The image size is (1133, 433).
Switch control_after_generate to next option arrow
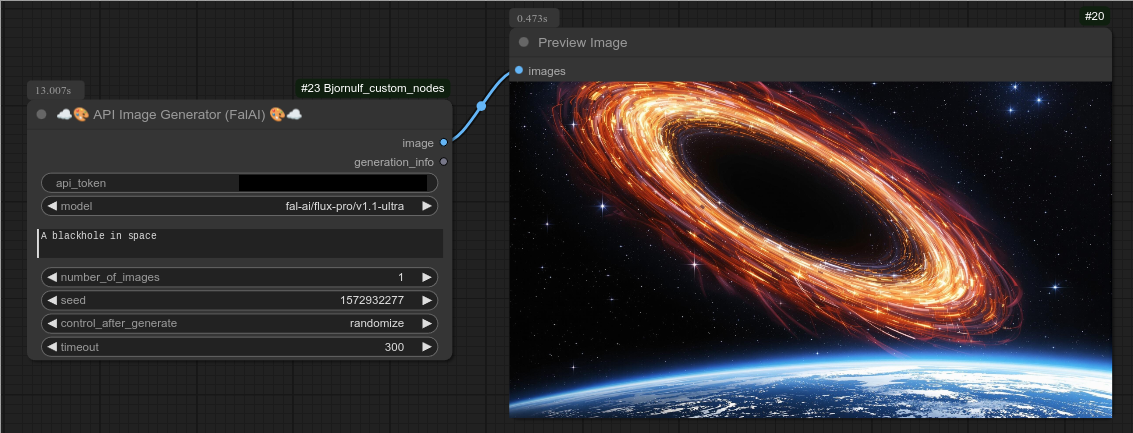(x=427, y=323)
